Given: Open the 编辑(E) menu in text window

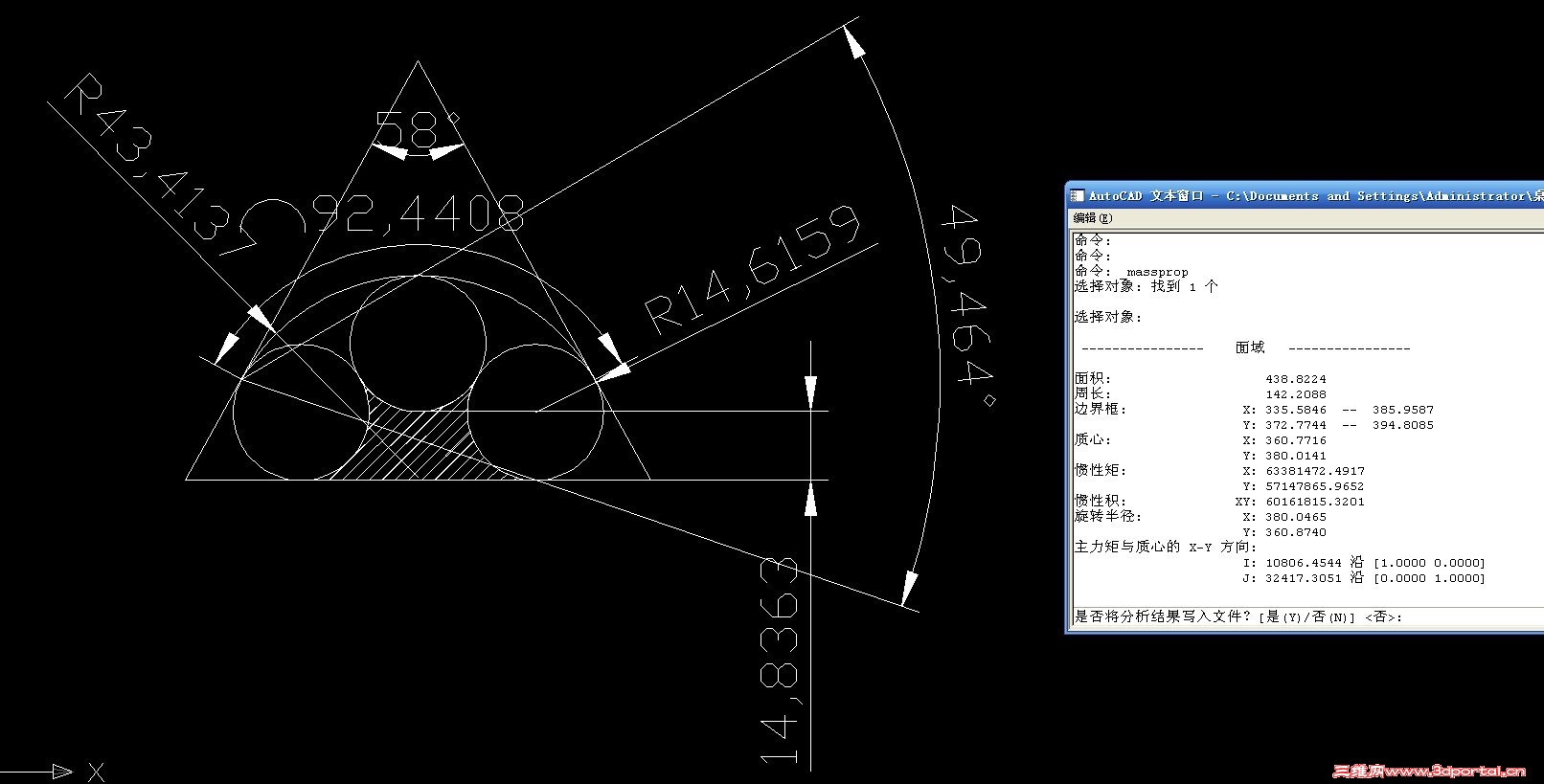Looking at the screenshot, I should [x=1093, y=218].
